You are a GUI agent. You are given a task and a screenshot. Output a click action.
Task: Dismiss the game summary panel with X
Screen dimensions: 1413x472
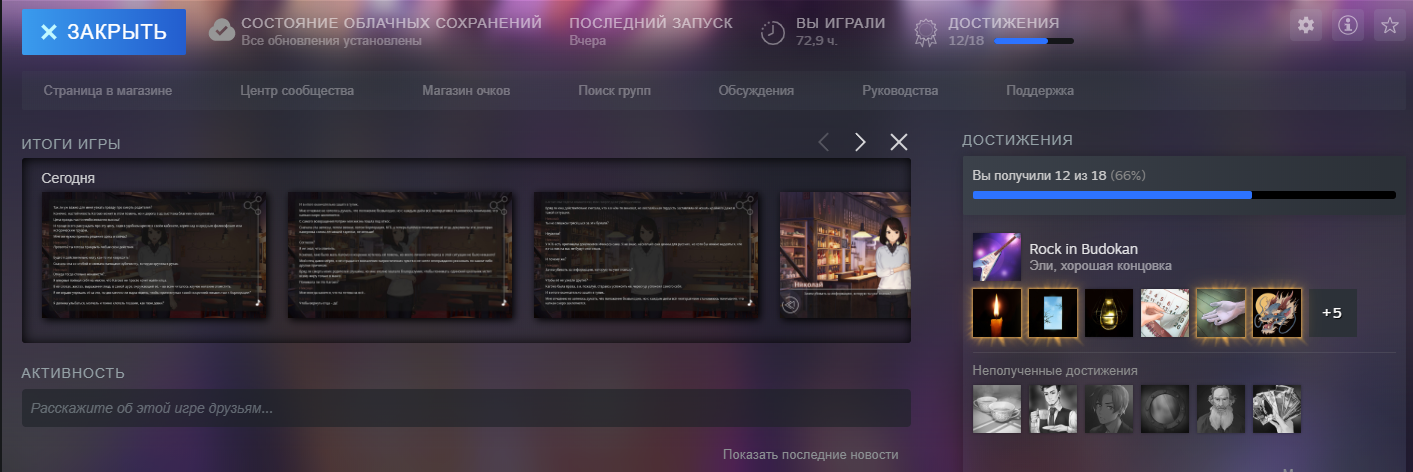pyautogui.click(x=898, y=142)
